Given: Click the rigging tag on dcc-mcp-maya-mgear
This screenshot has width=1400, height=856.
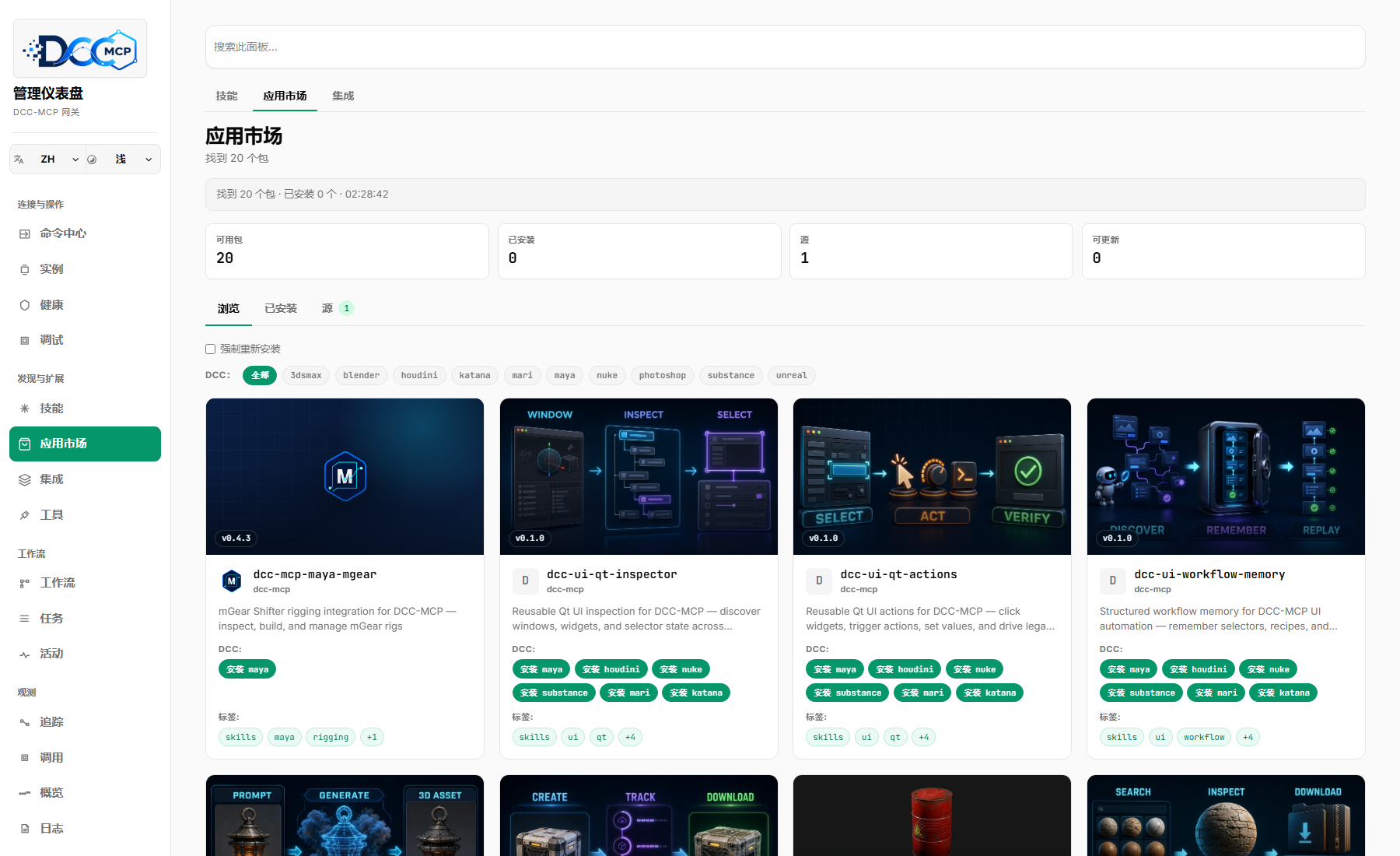Looking at the screenshot, I should coord(331,737).
